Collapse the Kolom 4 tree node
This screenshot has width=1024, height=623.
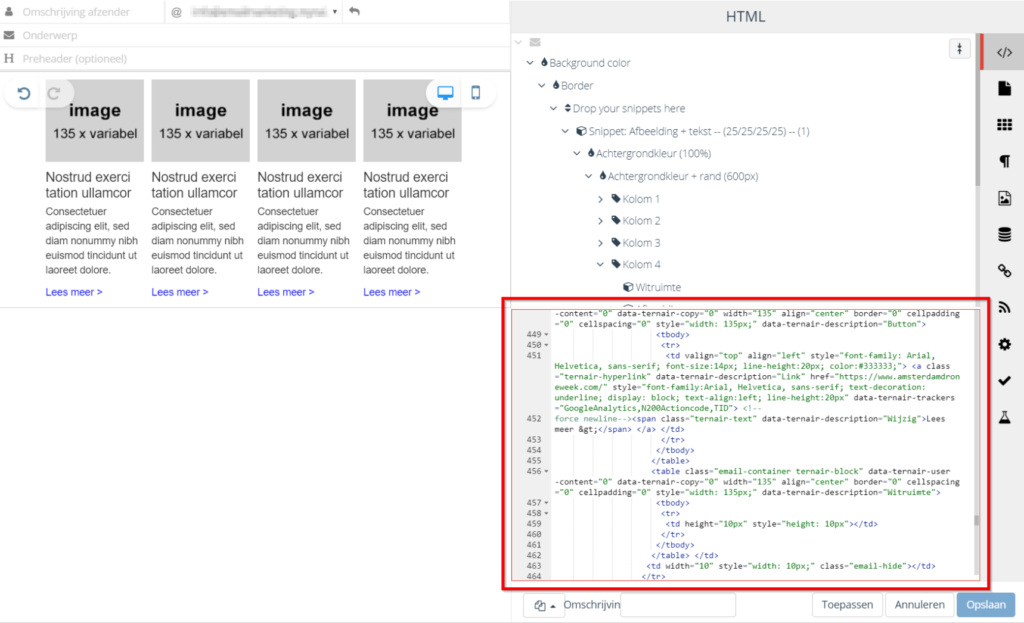click(600, 264)
